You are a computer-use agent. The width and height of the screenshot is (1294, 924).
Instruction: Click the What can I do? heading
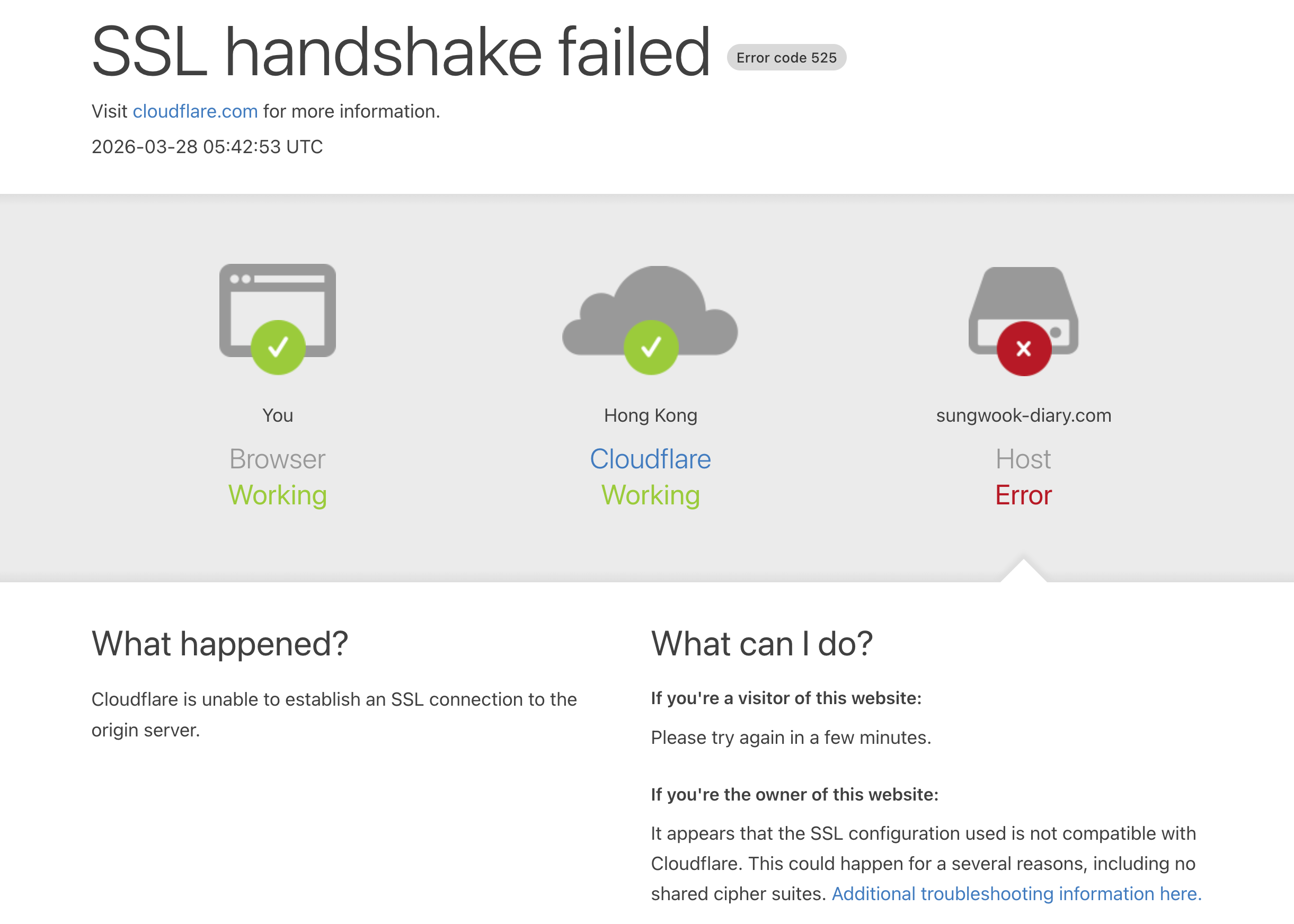coord(762,644)
